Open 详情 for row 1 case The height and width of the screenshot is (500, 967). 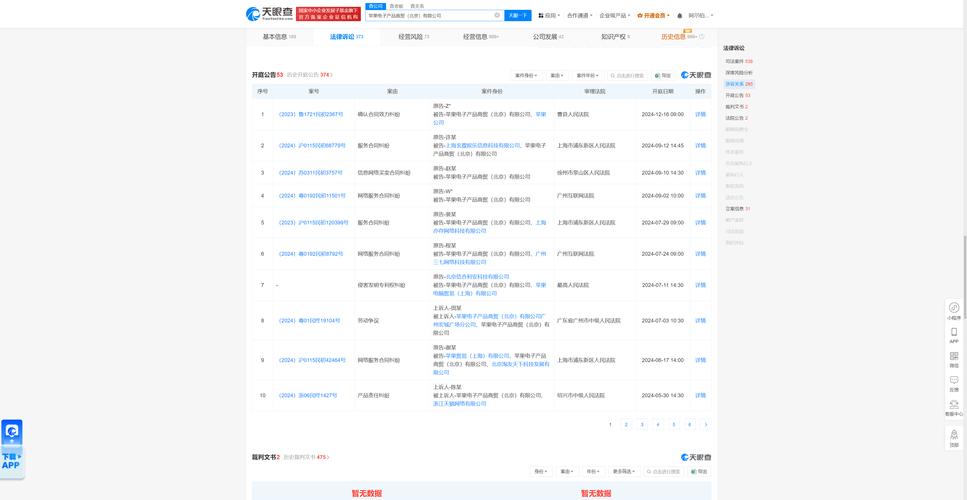(x=700, y=115)
